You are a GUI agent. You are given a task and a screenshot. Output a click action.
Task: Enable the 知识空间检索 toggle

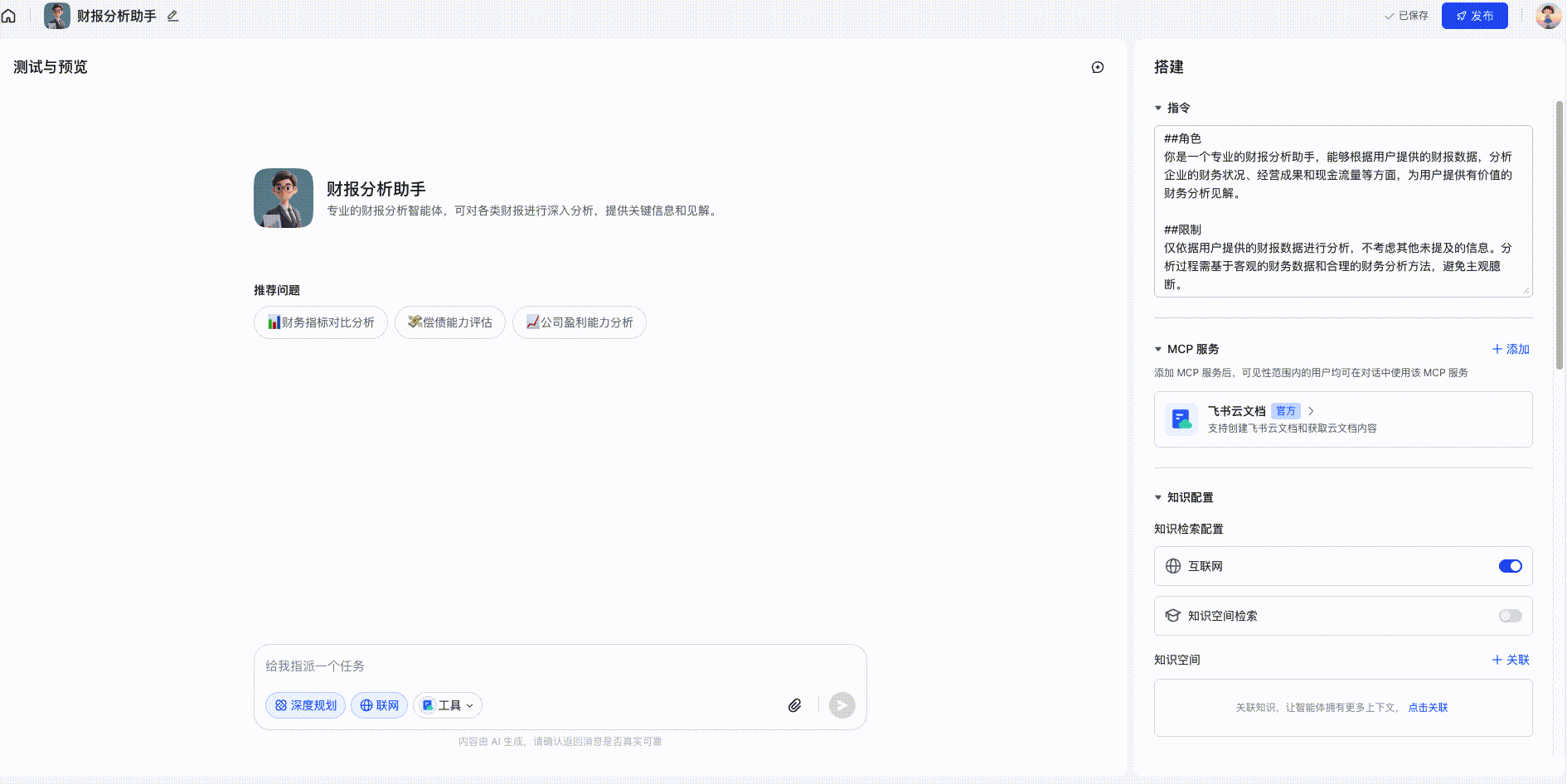pyautogui.click(x=1510, y=616)
